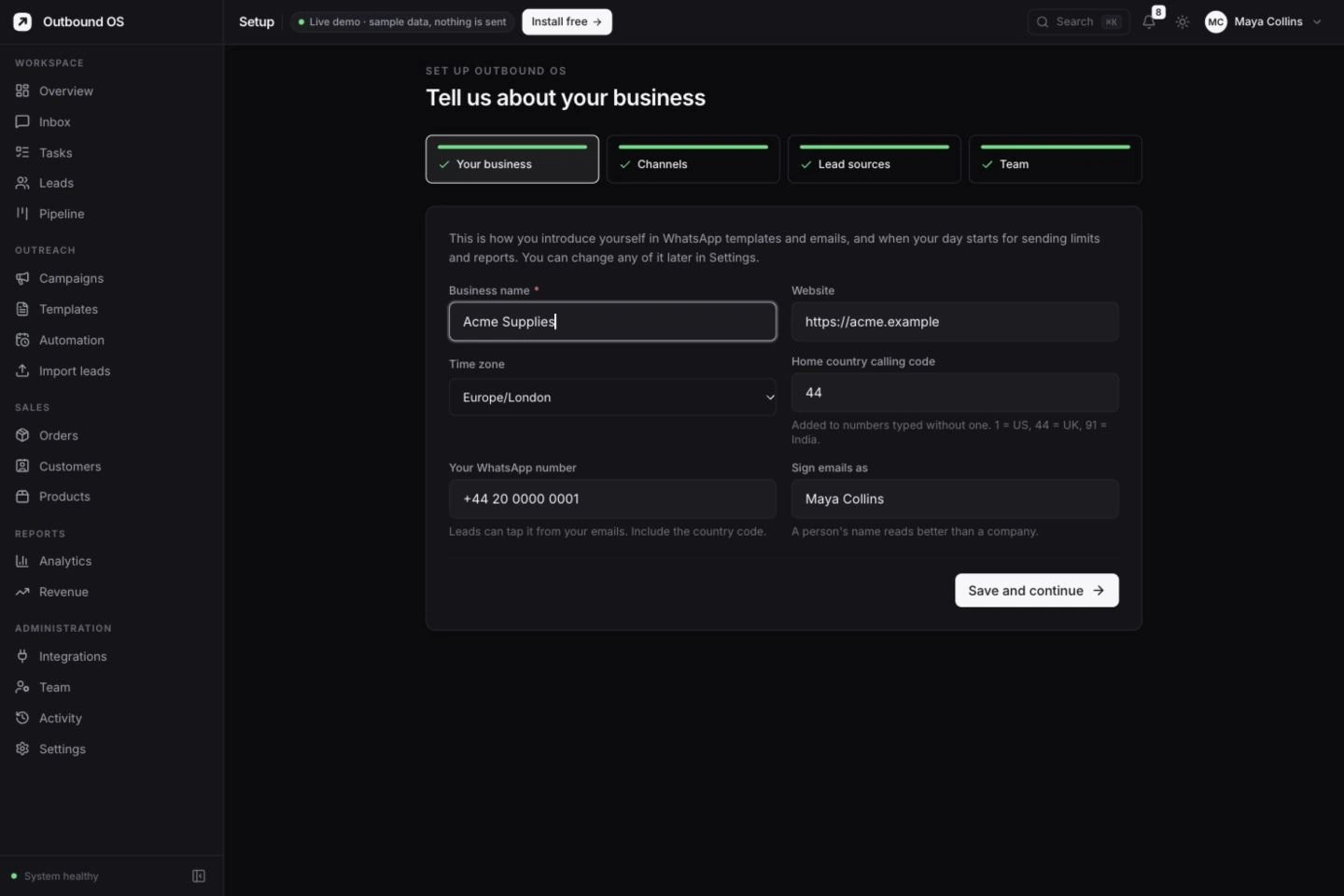Switch to the Your business step tab
The image size is (1344, 896).
coord(512,159)
